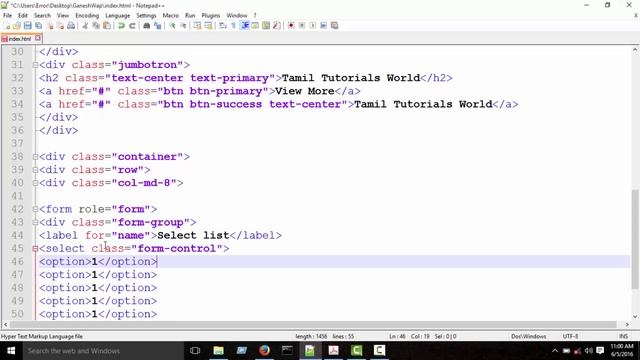Image resolution: width=640 pixels, height=360 pixels.
Task: Click the Save Recorded Macro icon
Action: pyautogui.click(x=334, y=26)
